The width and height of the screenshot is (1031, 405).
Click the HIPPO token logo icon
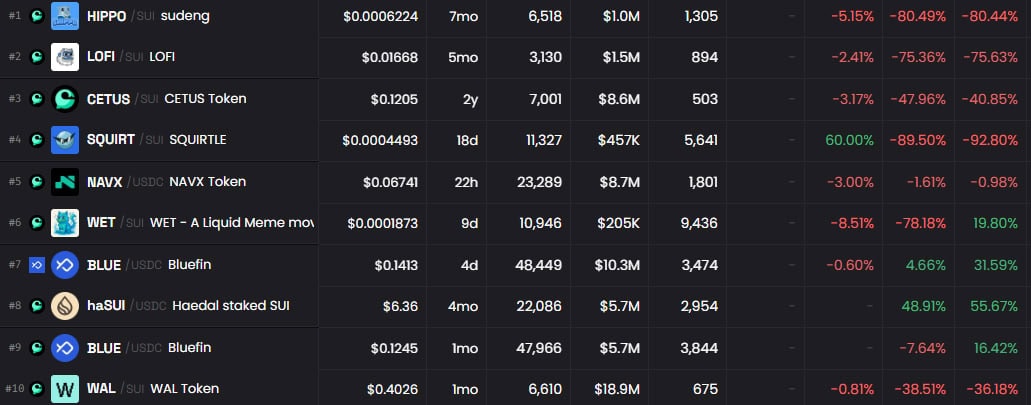64,16
